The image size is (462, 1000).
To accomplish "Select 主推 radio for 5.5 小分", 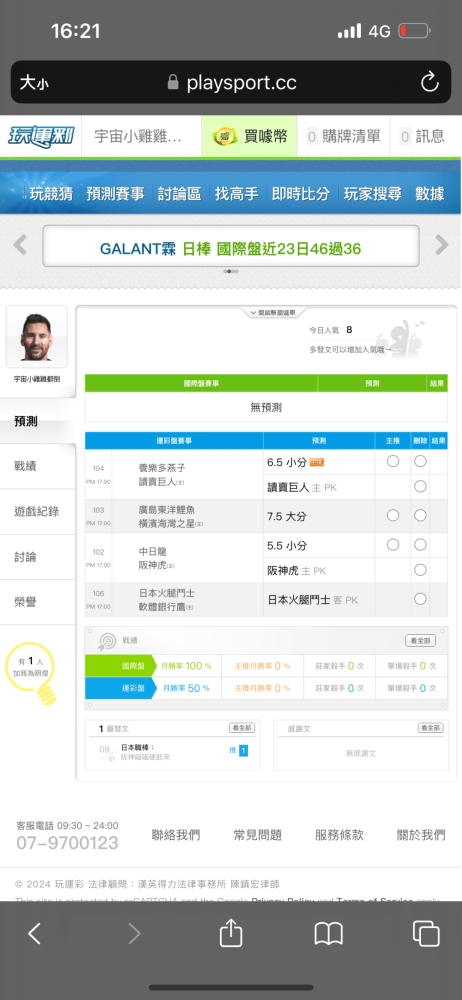I will 393,544.
